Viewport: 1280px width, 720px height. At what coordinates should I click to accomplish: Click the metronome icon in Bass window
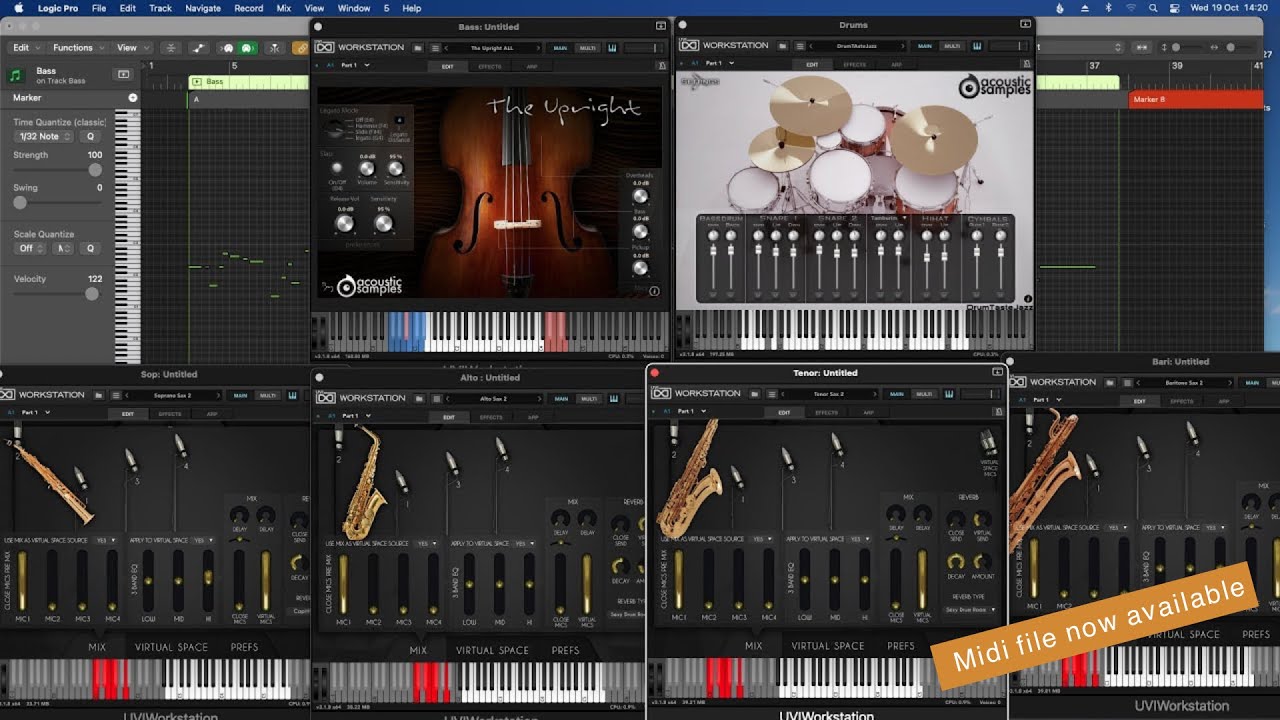tap(663, 65)
